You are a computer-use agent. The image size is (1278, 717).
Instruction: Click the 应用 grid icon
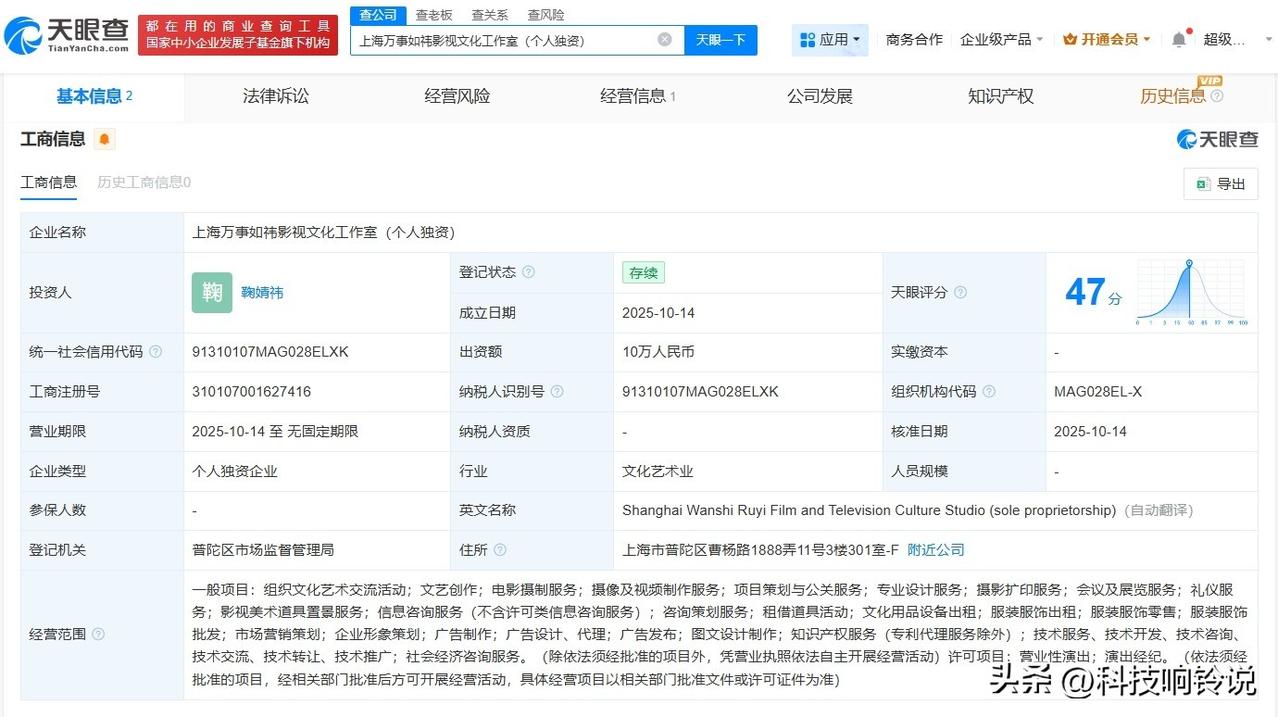[x=807, y=40]
